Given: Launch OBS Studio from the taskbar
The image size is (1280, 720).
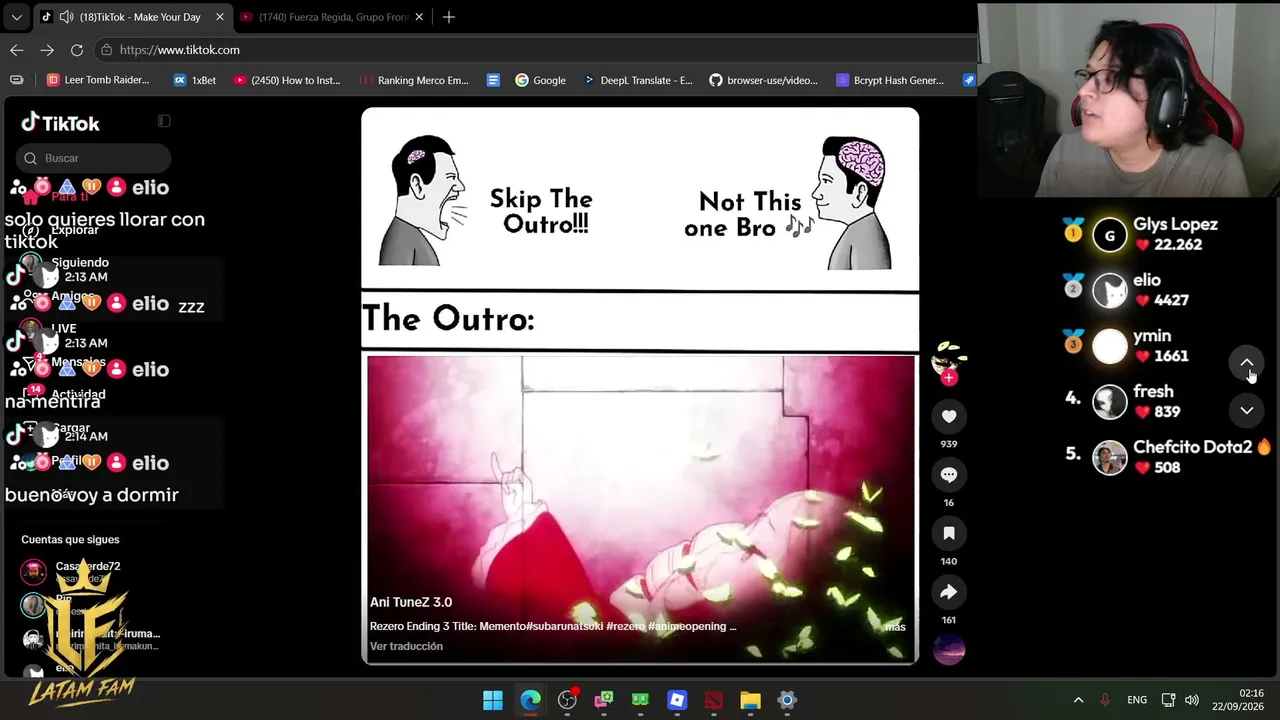Looking at the screenshot, I should pos(567,700).
